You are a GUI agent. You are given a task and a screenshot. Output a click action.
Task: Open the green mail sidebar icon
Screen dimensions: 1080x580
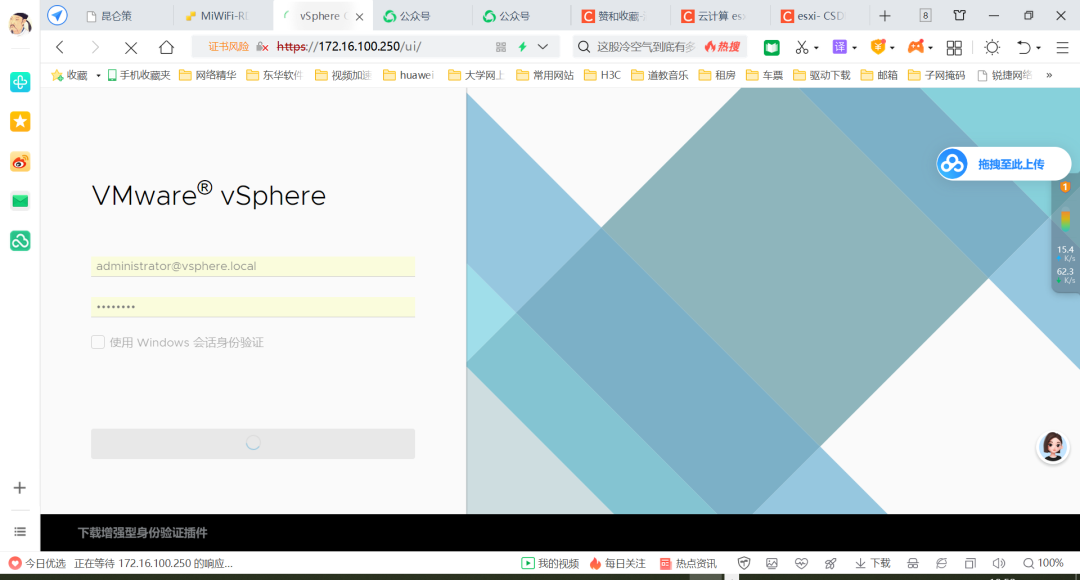(x=20, y=201)
